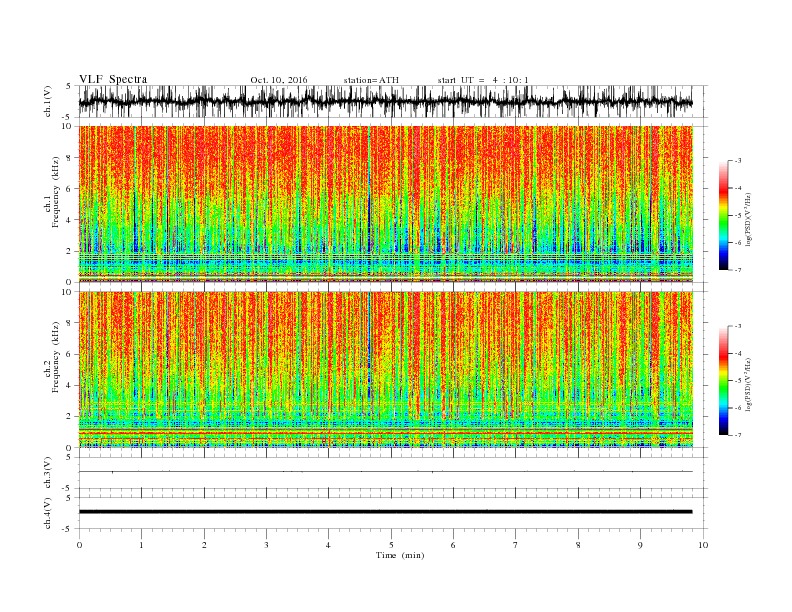Click the "8" kHz tick of ch.2 spectrogram
Image resolution: width=792 pixels, height=612 pixels.
coord(70,323)
